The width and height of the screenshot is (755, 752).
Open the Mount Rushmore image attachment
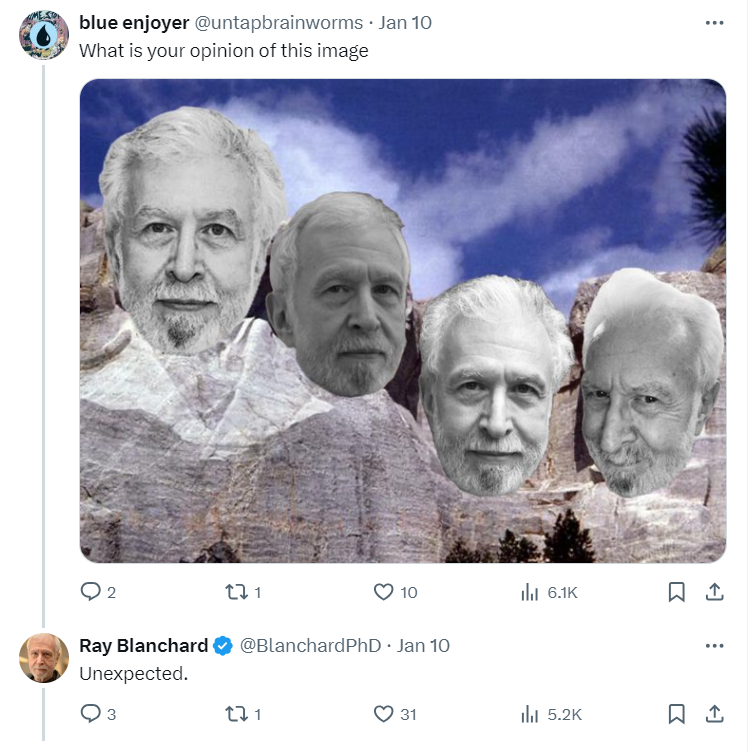[403, 321]
